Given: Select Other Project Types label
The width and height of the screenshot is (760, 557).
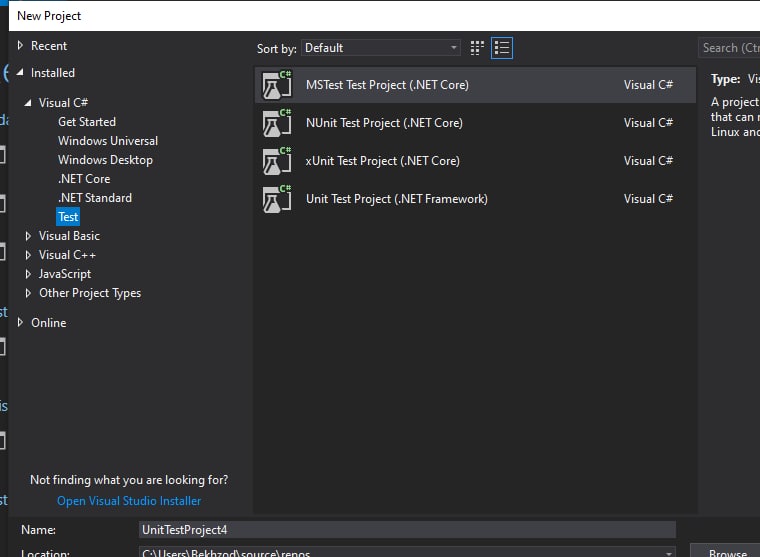Looking at the screenshot, I should 90,293.
